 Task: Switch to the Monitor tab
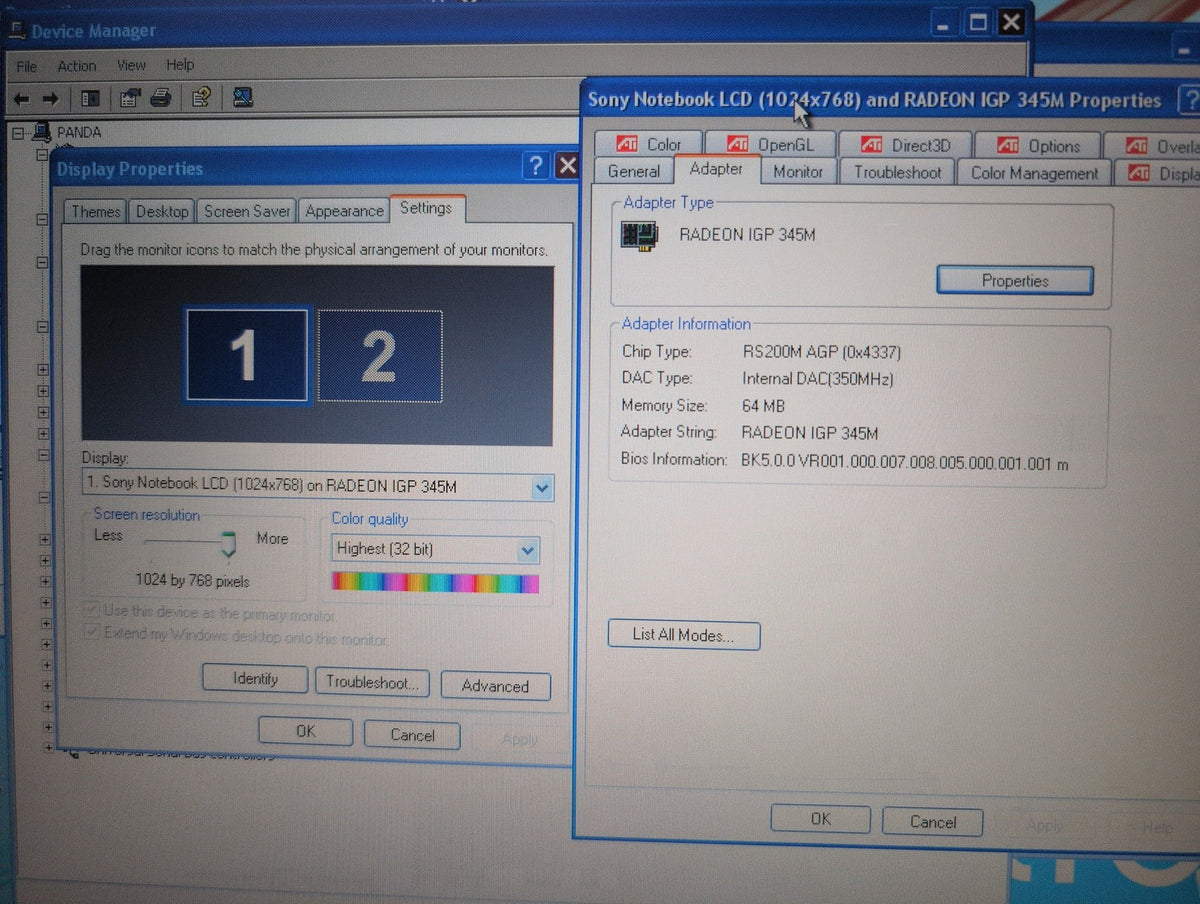798,172
